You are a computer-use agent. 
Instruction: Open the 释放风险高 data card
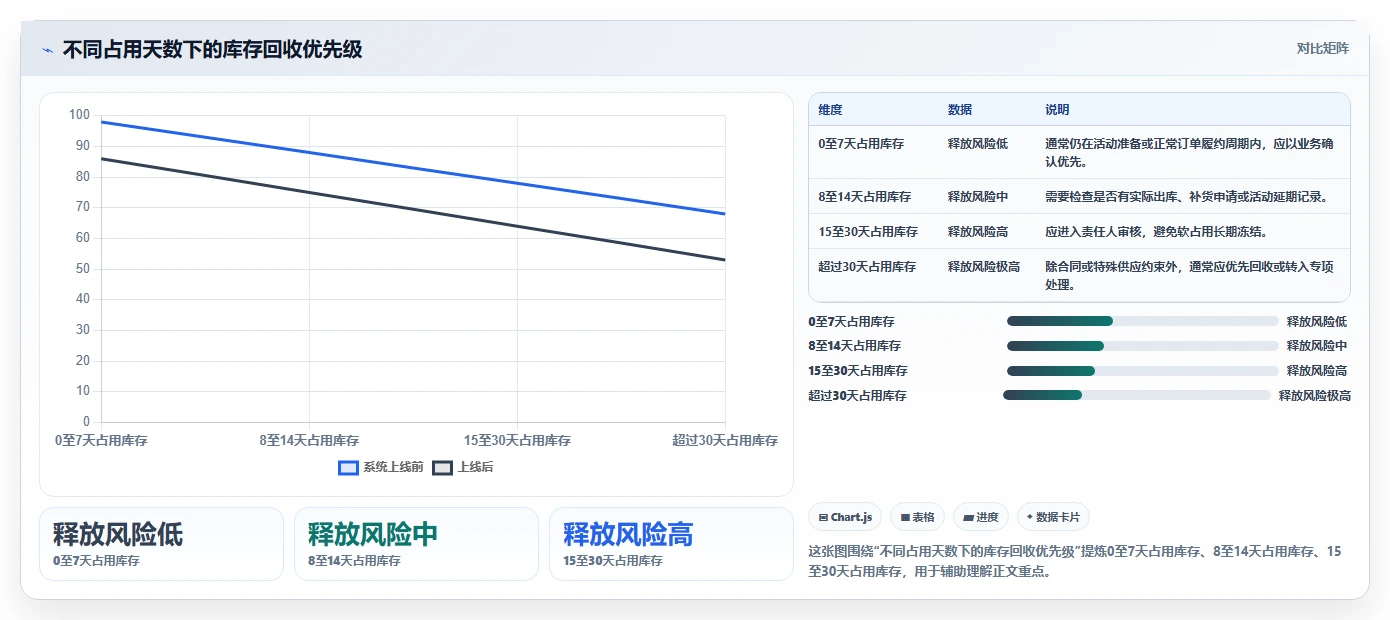[x=671, y=544]
